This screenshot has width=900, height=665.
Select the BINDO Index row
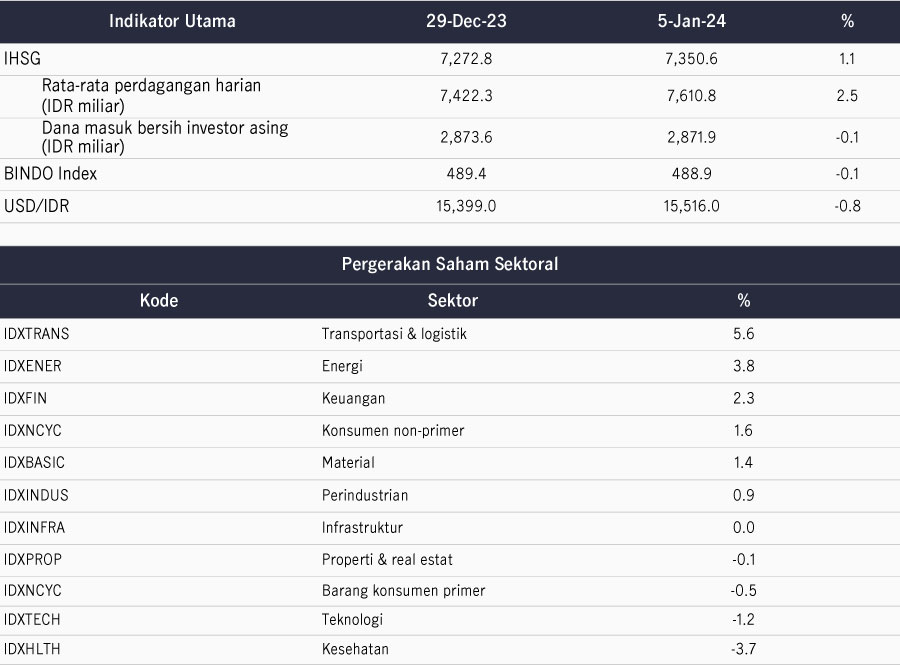point(450,174)
